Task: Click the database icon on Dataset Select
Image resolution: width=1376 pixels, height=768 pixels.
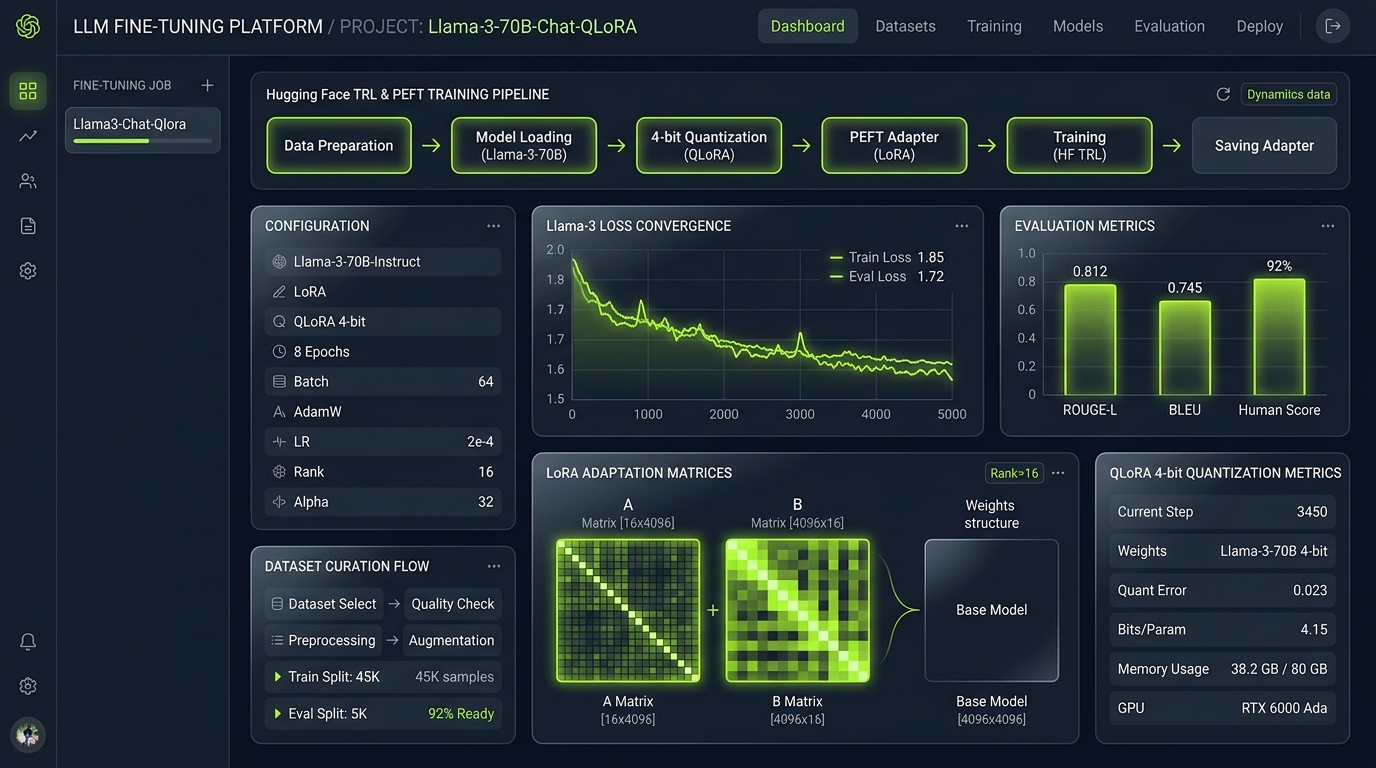Action: click(277, 604)
